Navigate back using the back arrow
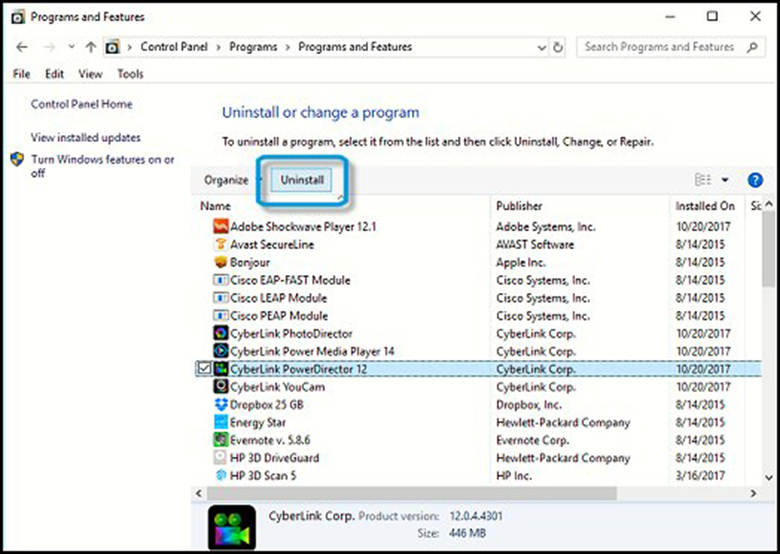 point(23,47)
